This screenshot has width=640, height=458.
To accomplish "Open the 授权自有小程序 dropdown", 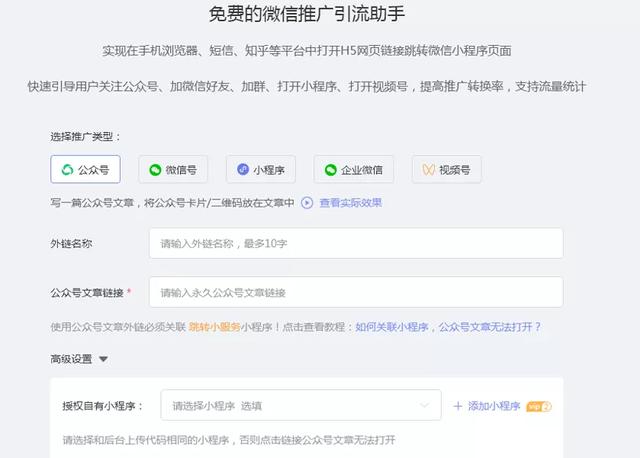I will coord(301,405).
